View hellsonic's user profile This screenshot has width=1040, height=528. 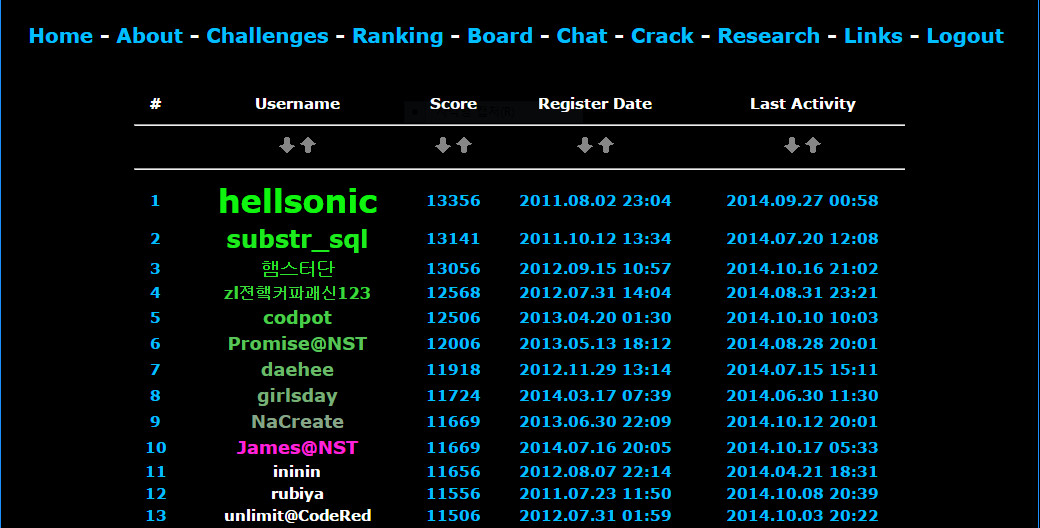[x=297, y=201]
